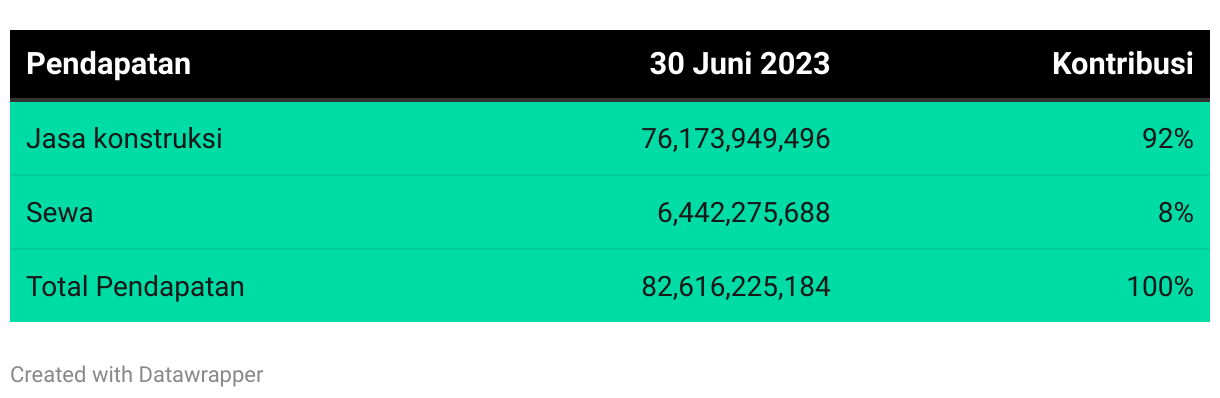Select the 30 Juni 2023 column header
The image size is (1220, 398).
coord(739,64)
